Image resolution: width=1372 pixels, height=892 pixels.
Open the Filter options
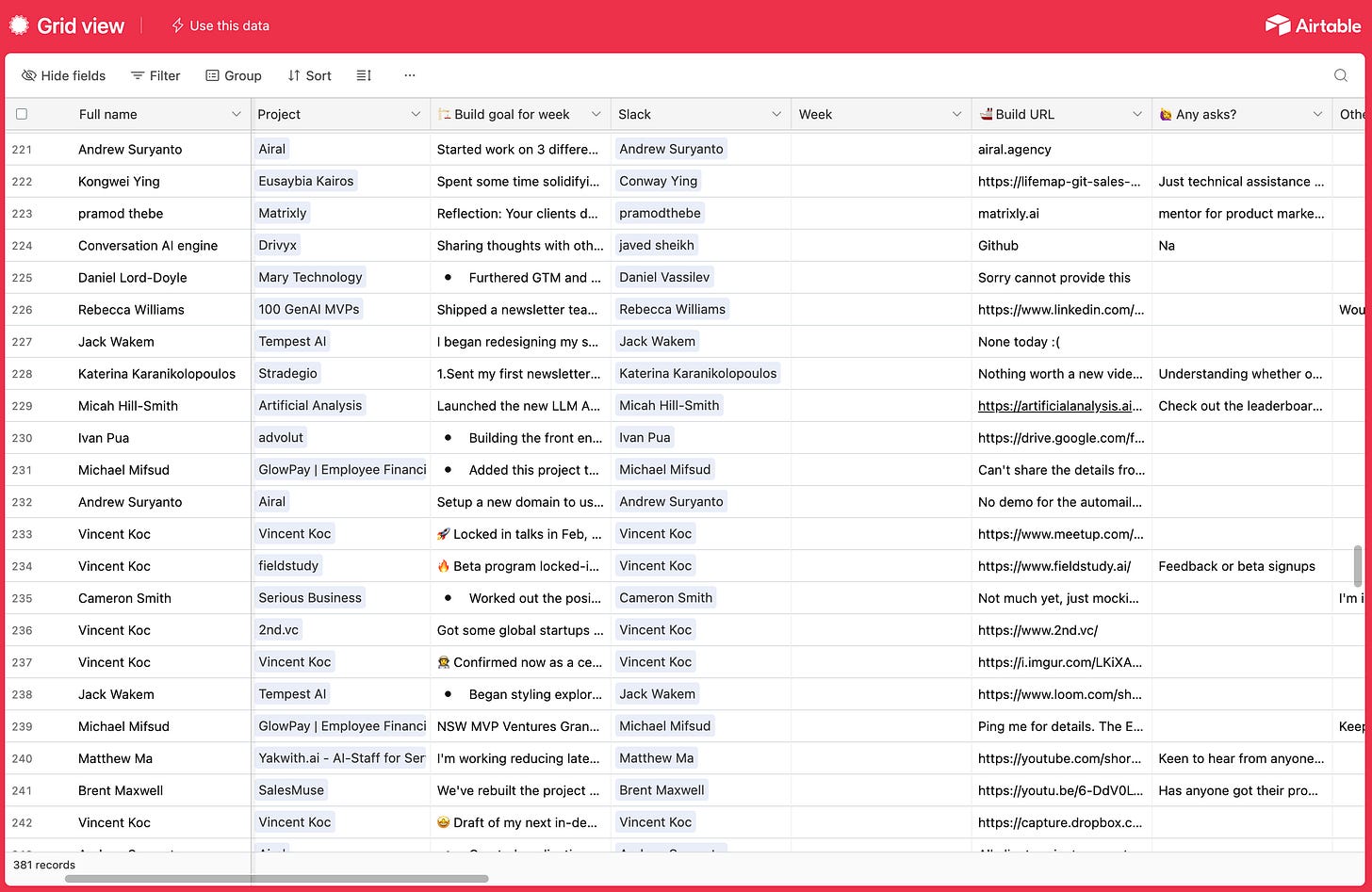point(155,75)
